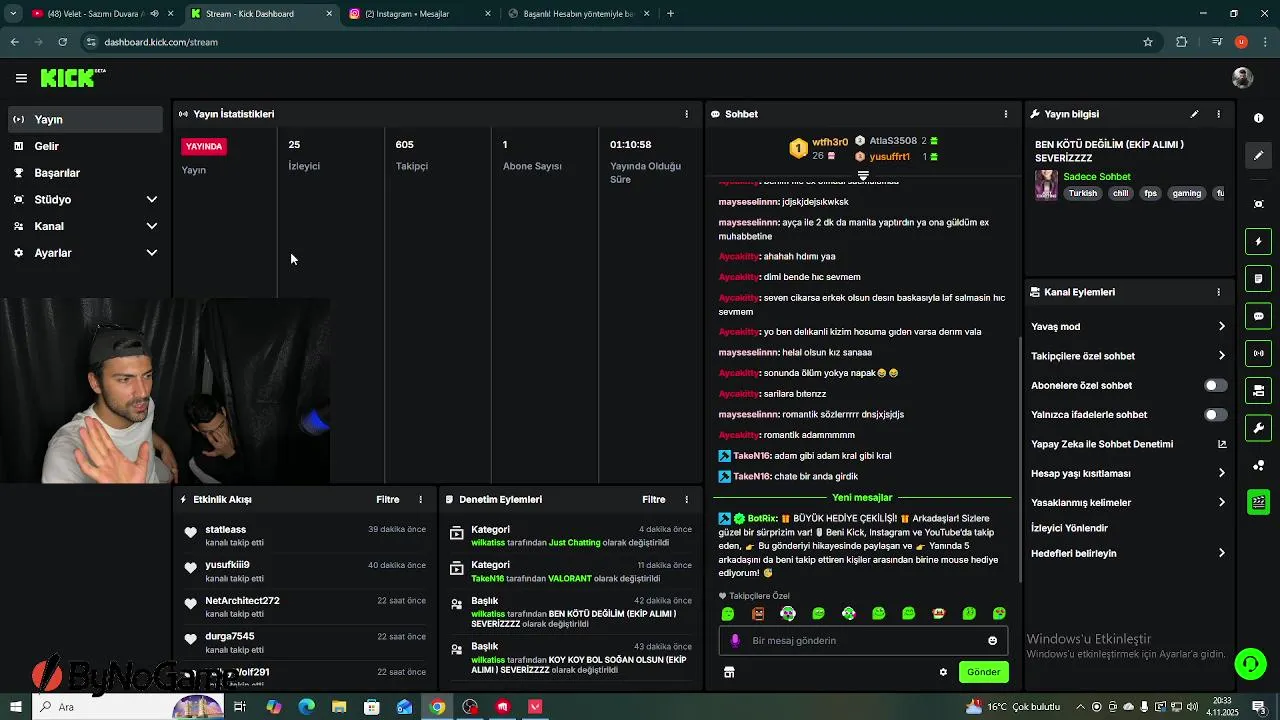Viewport: 1280px width, 720px height.
Task: Open File Explorer from the Windows taskbar
Action: pyautogui.click(x=339, y=707)
